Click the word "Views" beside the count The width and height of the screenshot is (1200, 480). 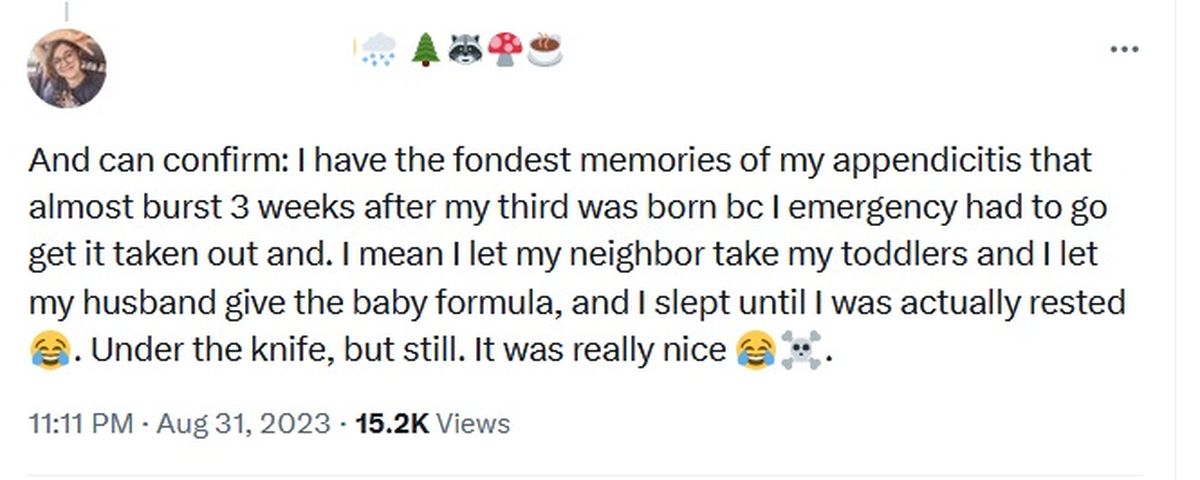474,424
